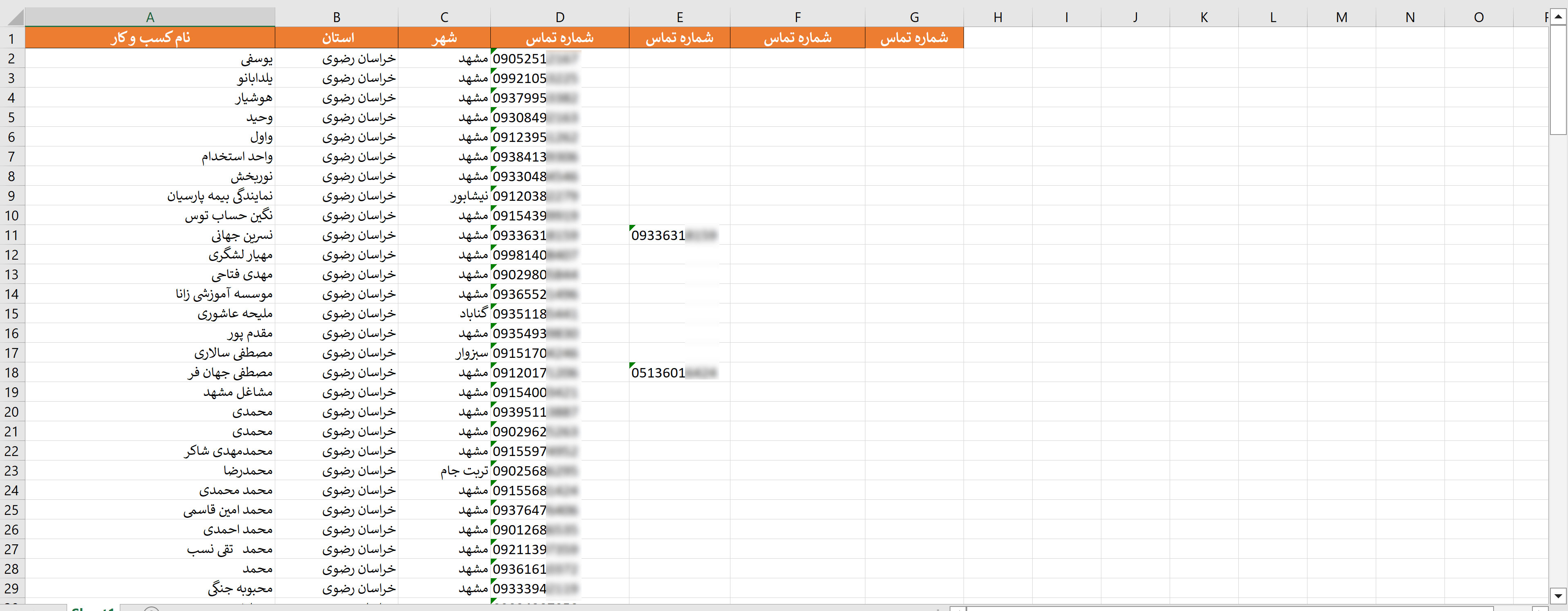Click column E phone cell starting 0933631
Viewport: 1568px width, 611px height.
[x=680, y=235]
